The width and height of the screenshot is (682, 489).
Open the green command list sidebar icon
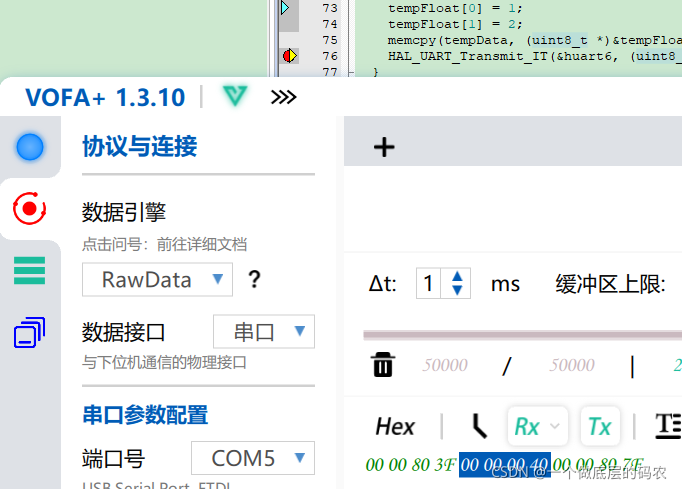[30, 270]
